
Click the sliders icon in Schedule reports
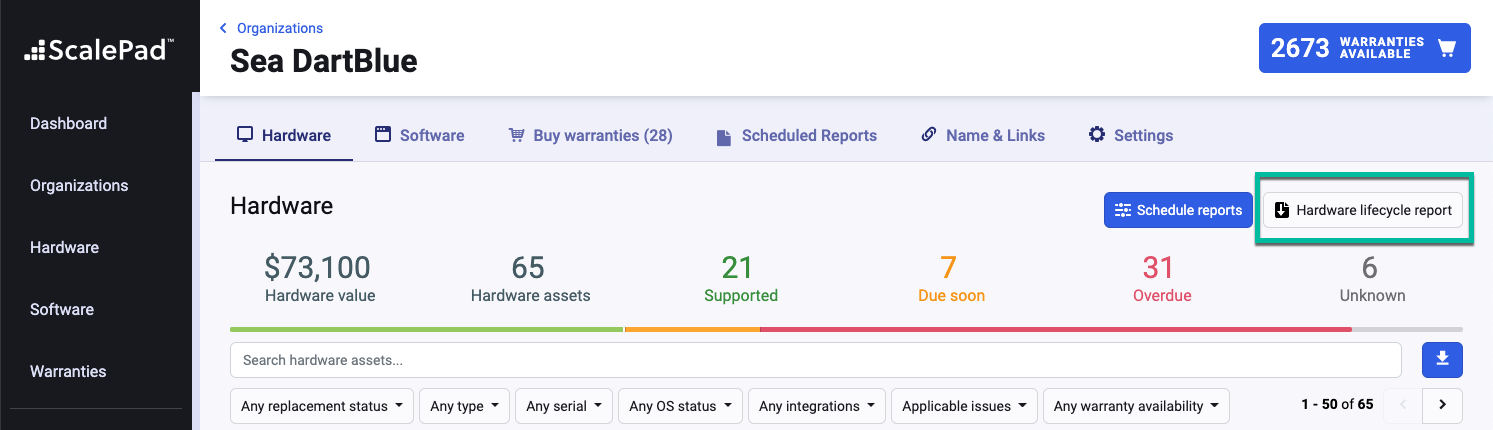[x=1122, y=210]
